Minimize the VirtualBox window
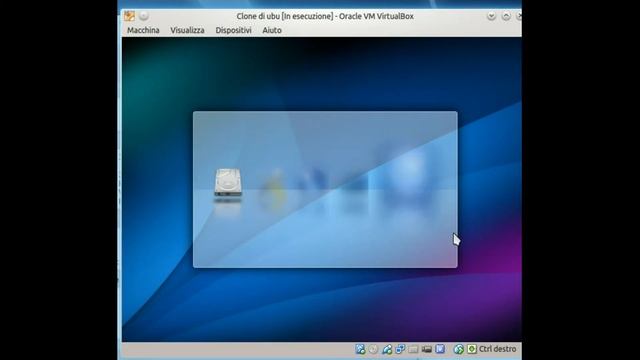Viewport: 640px width, 360px height. 491,16
